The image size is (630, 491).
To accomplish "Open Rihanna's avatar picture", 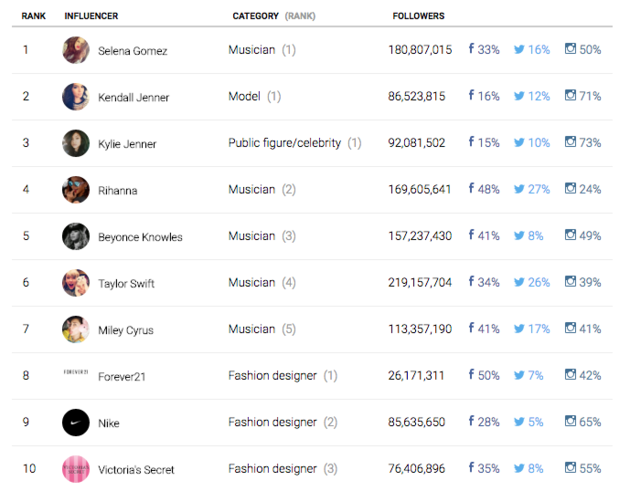I will tap(76, 190).
